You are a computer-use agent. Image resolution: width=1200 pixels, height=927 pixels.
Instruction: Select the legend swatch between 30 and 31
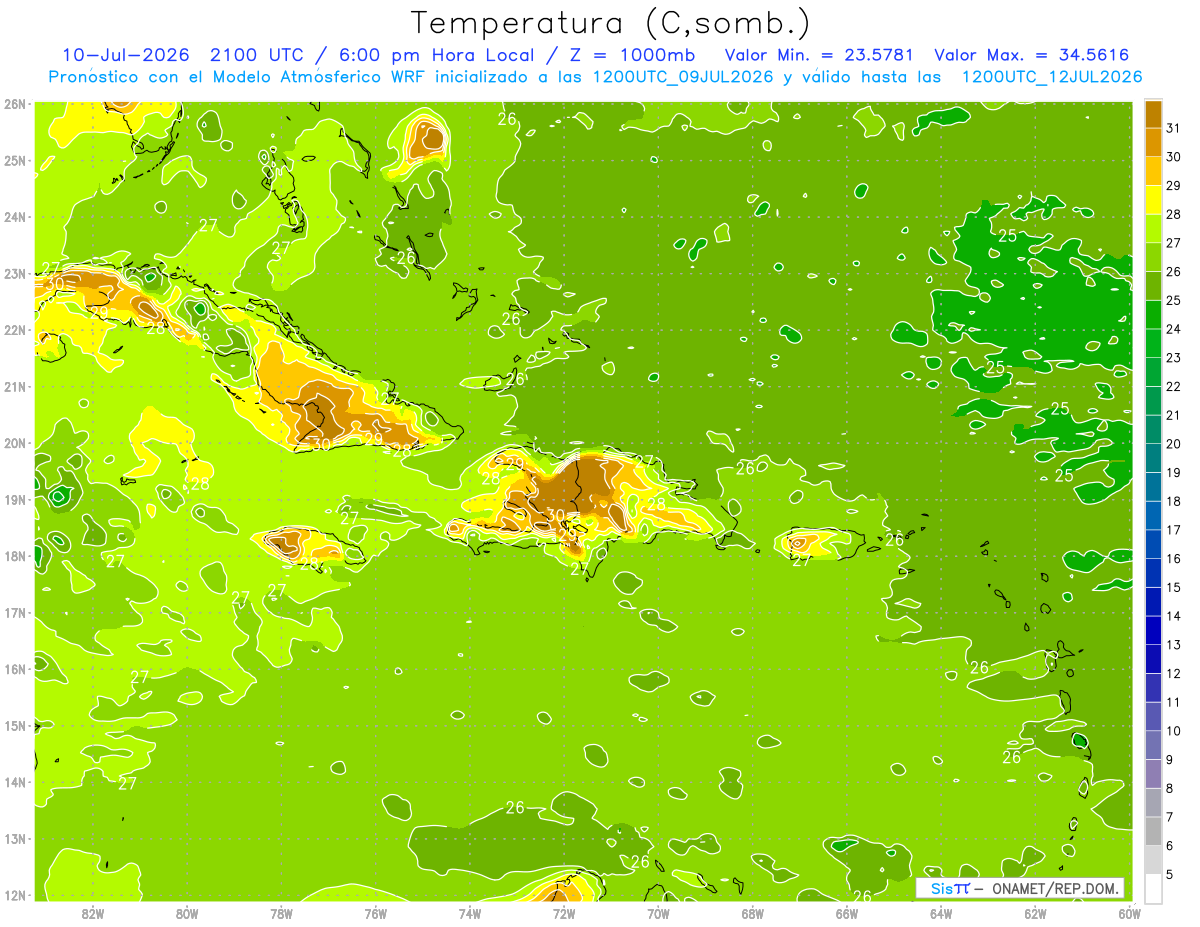1153,141
